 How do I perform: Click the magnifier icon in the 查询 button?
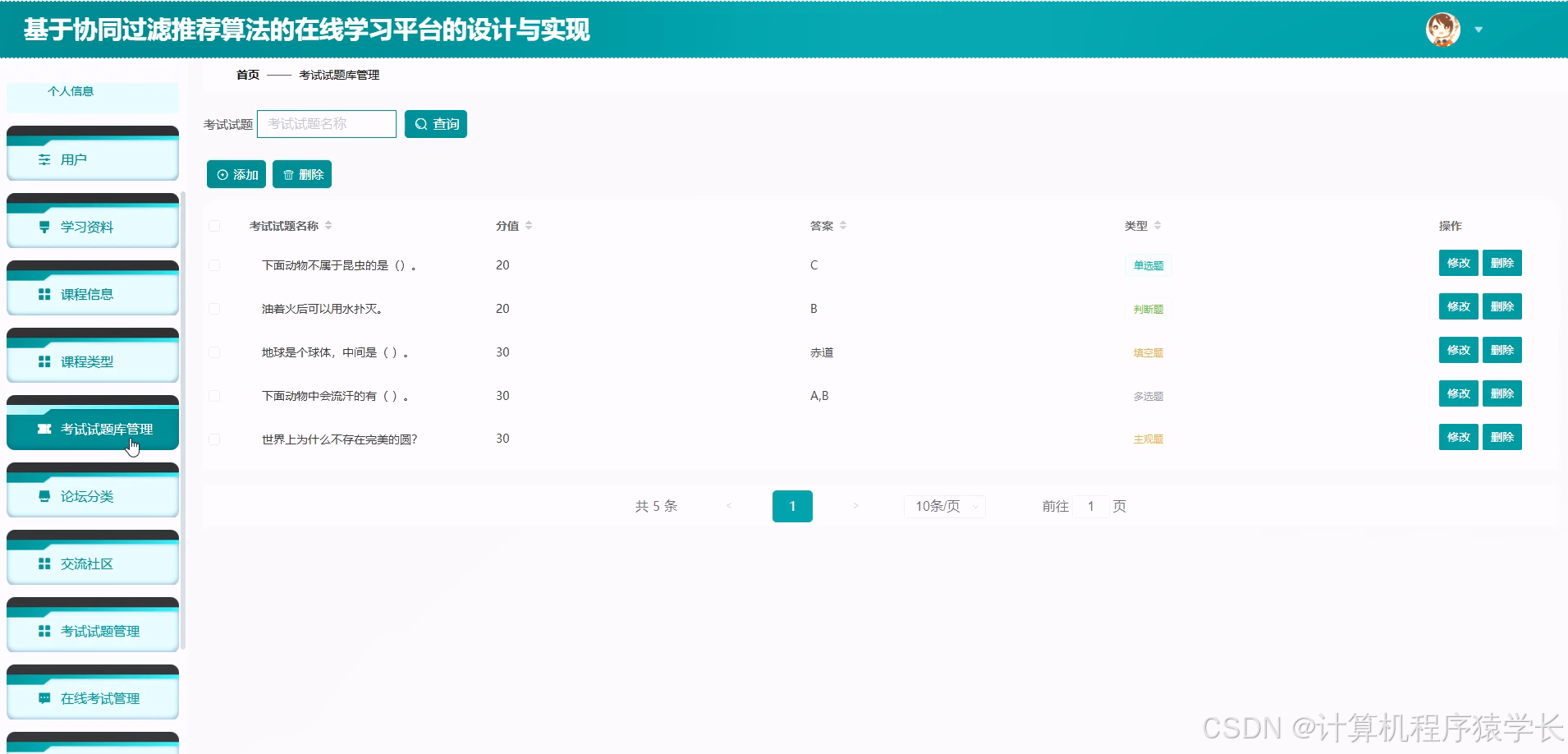pyautogui.click(x=421, y=124)
